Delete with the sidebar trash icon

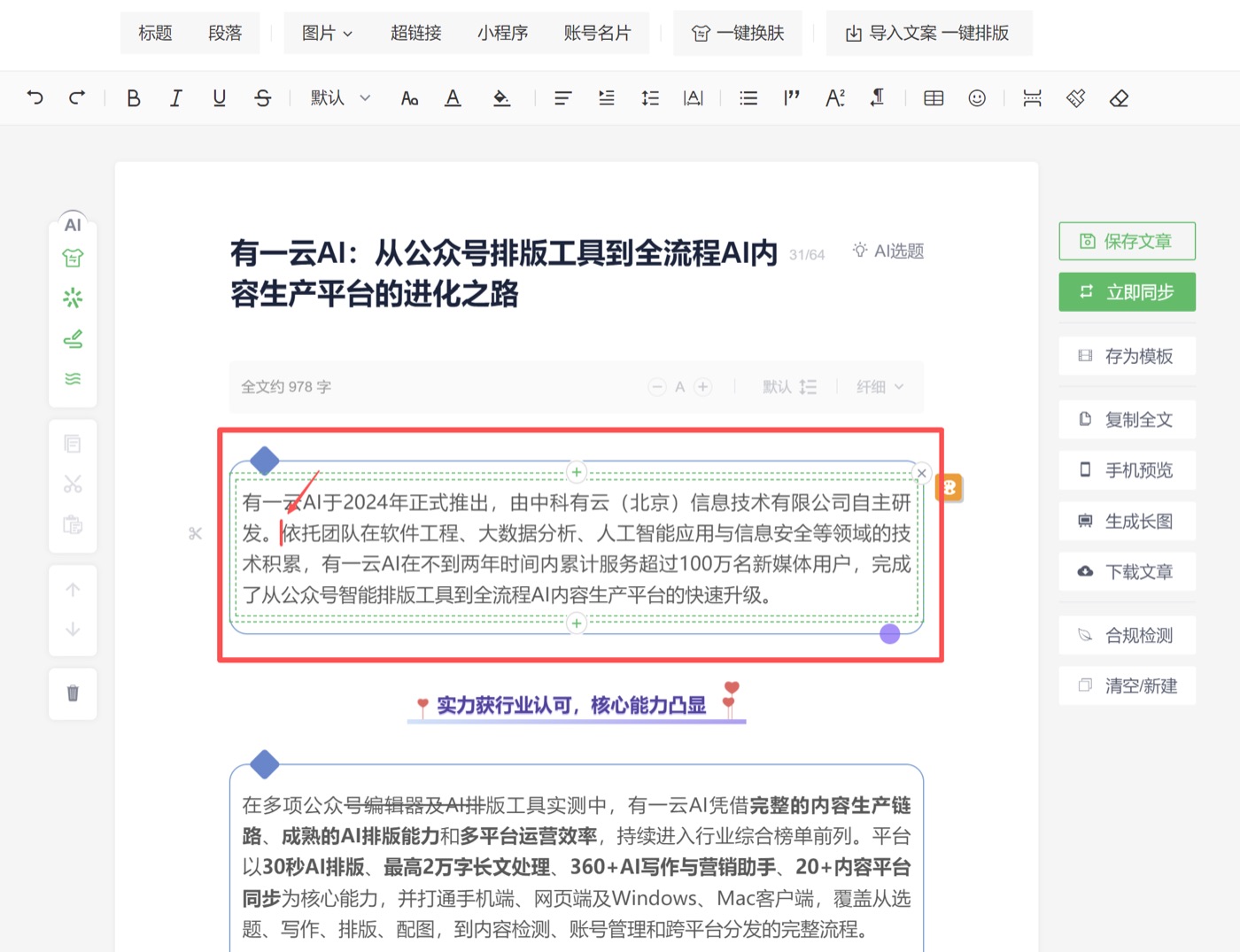(73, 693)
